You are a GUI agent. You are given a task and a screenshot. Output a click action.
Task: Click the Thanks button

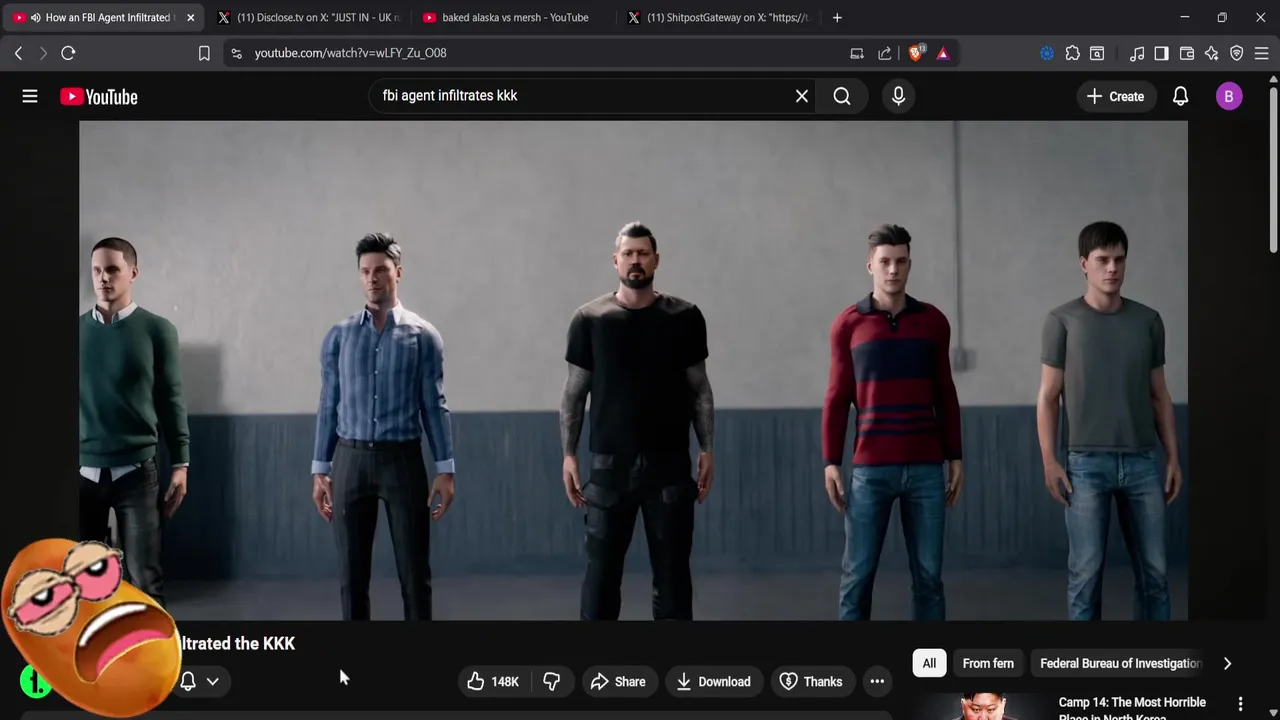[x=812, y=681]
